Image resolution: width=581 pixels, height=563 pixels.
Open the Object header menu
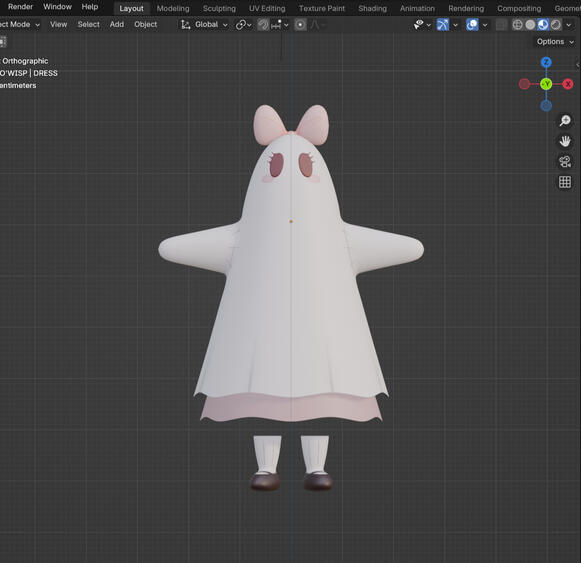(146, 24)
